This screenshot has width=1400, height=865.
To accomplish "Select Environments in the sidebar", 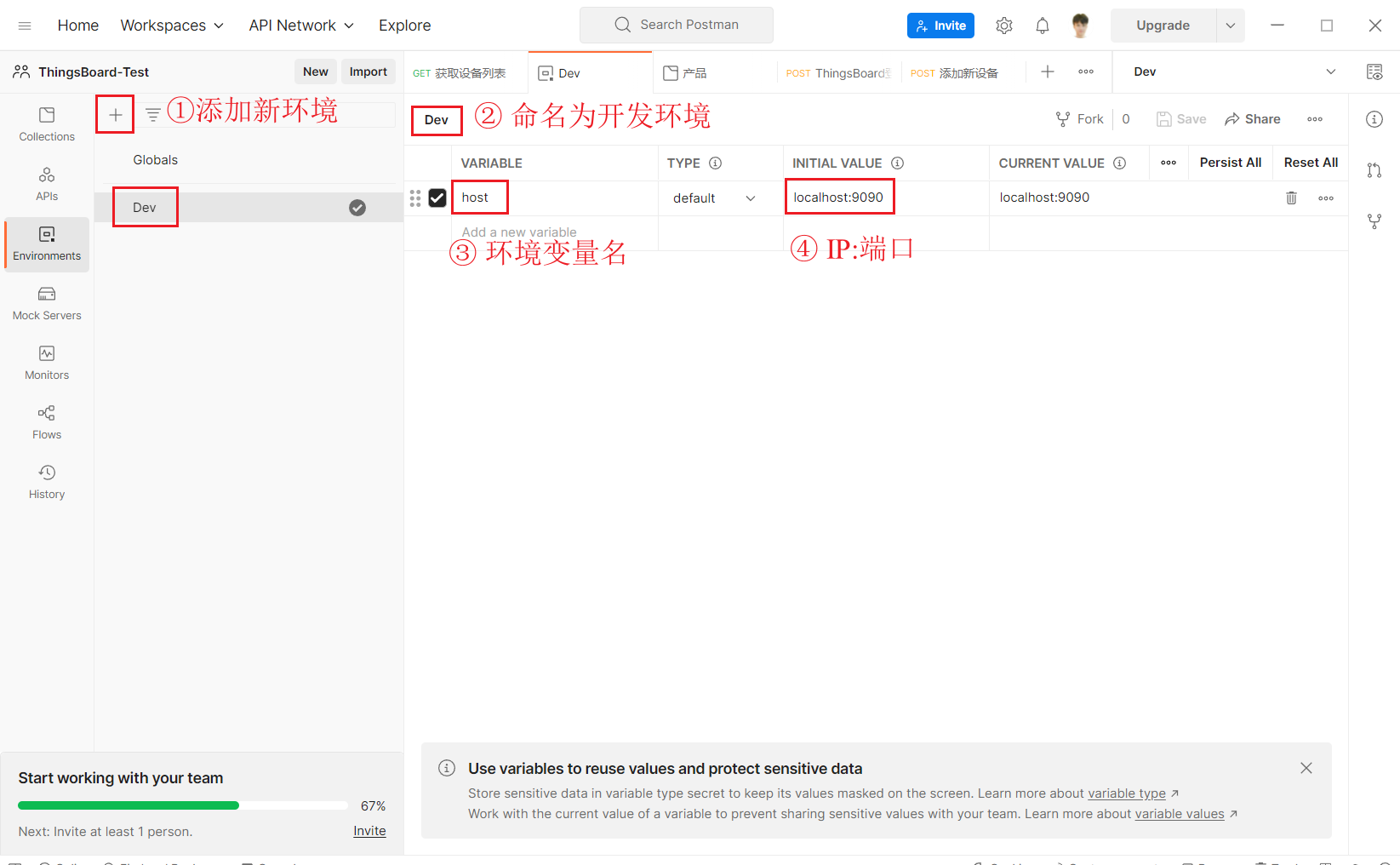I will (x=47, y=244).
